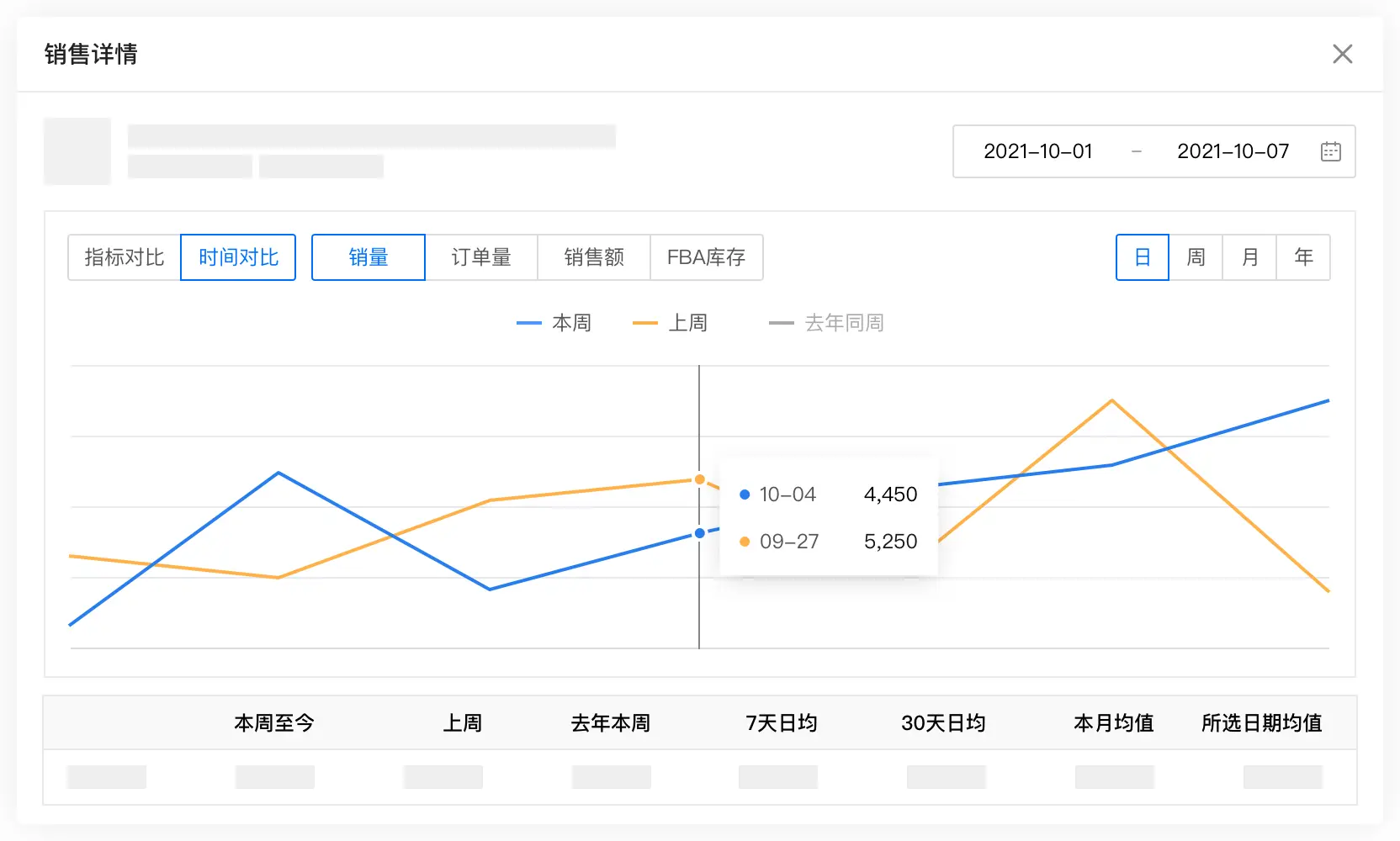Image resolution: width=1400 pixels, height=841 pixels.
Task: Click the 本周至今 column header
Action: 274,723
